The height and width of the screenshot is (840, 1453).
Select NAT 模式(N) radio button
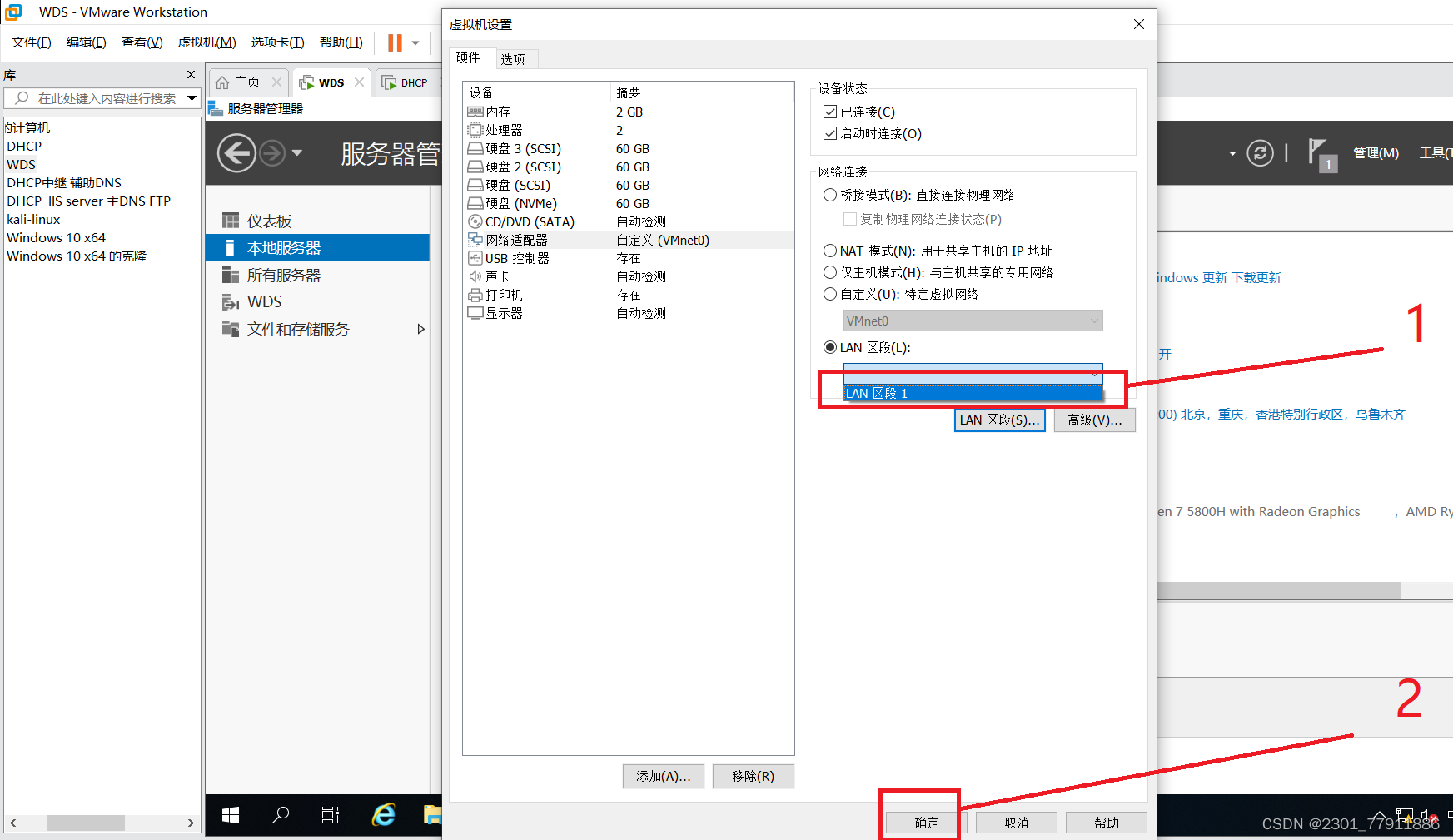829,251
